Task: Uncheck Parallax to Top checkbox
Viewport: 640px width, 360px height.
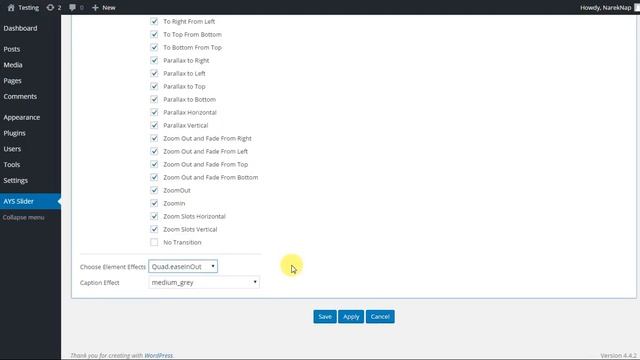Action: tap(154, 86)
